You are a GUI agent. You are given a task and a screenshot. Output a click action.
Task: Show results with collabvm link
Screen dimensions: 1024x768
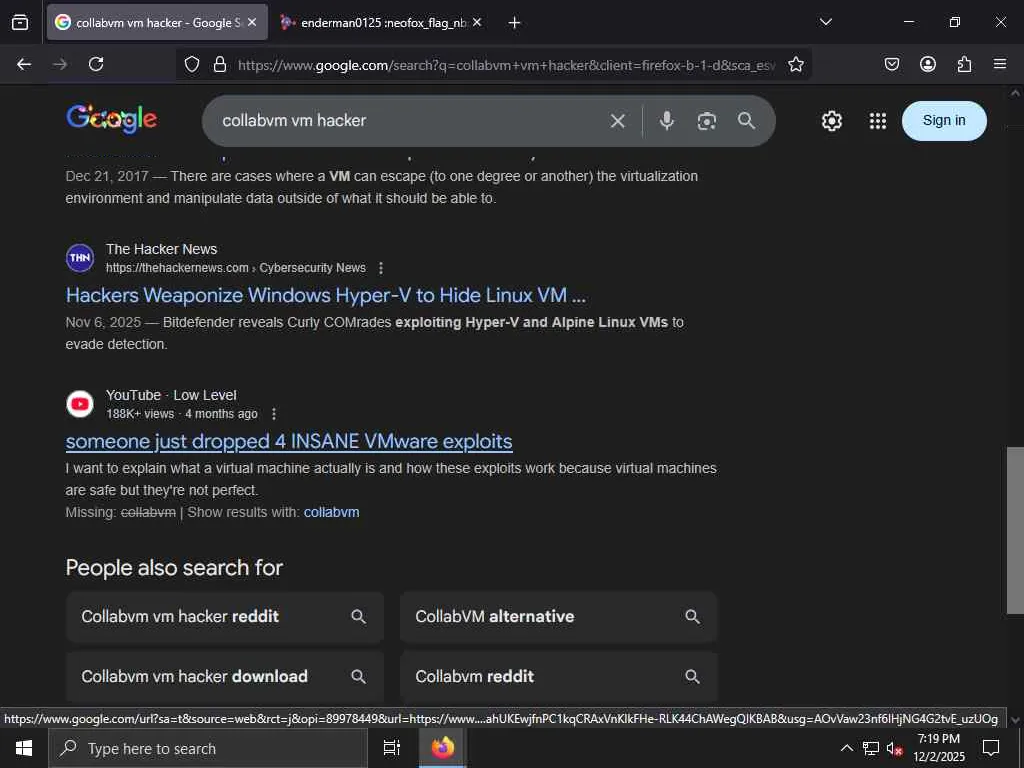click(331, 513)
